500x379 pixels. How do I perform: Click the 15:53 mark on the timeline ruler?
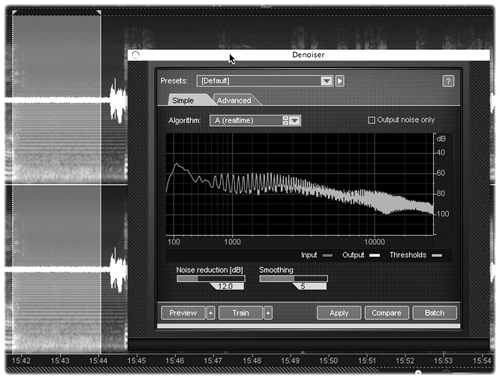[443, 360]
